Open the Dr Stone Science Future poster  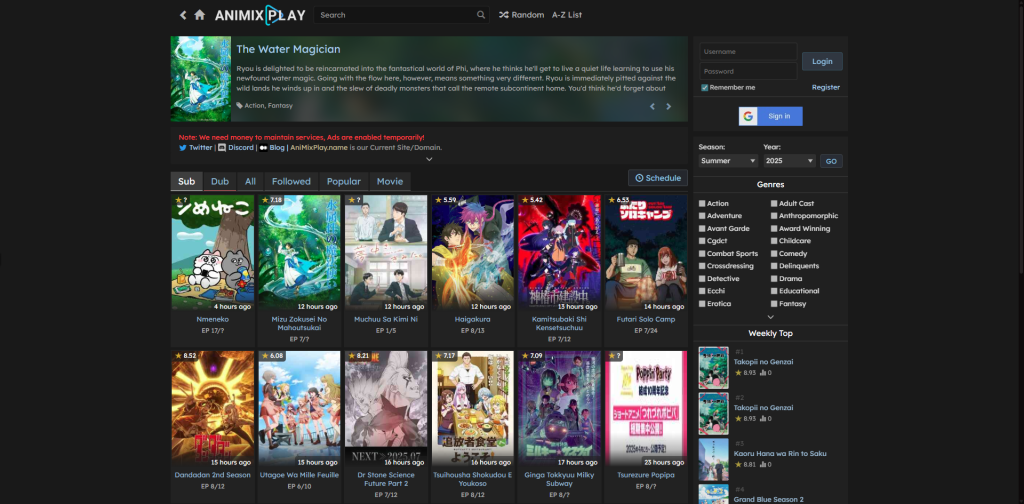[386, 408]
